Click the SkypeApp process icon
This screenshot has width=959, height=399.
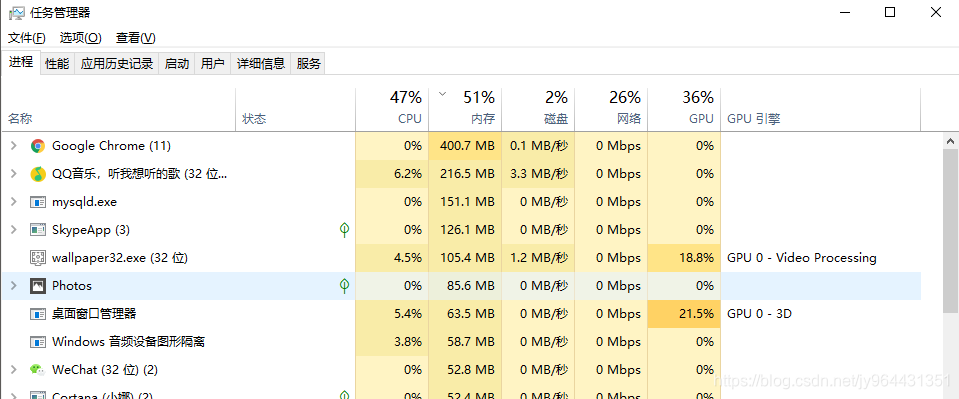[38, 230]
